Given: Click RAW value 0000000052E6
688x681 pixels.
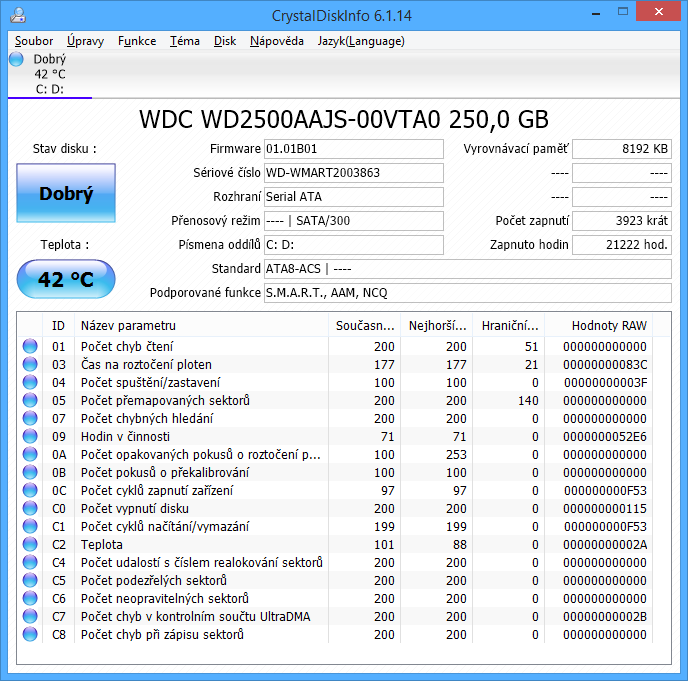Looking at the screenshot, I should pyautogui.click(x=605, y=437).
